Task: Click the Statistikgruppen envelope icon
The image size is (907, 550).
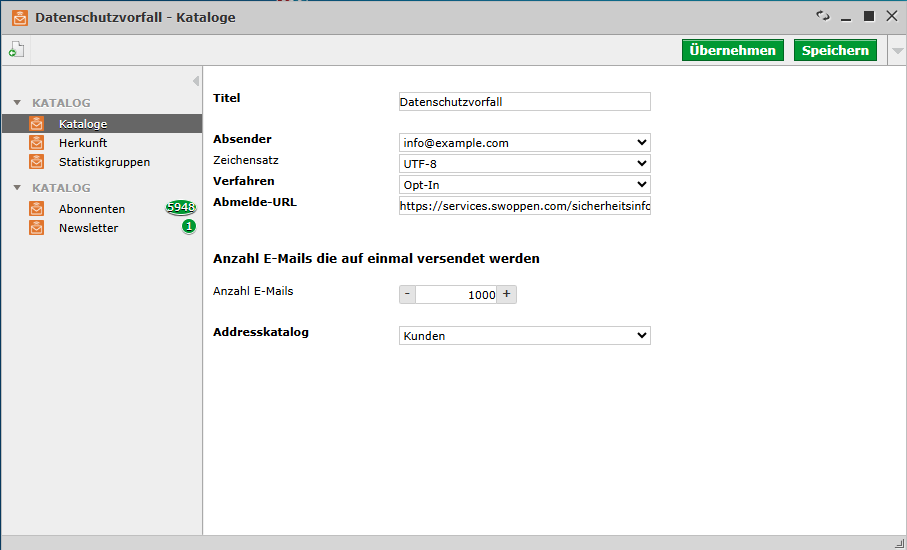Action: click(37, 162)
